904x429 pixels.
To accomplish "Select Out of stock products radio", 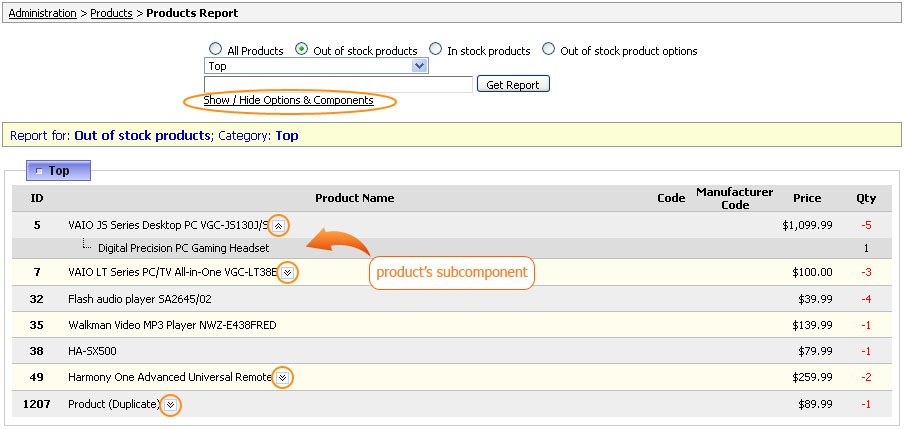I will (x=301, y=48).
